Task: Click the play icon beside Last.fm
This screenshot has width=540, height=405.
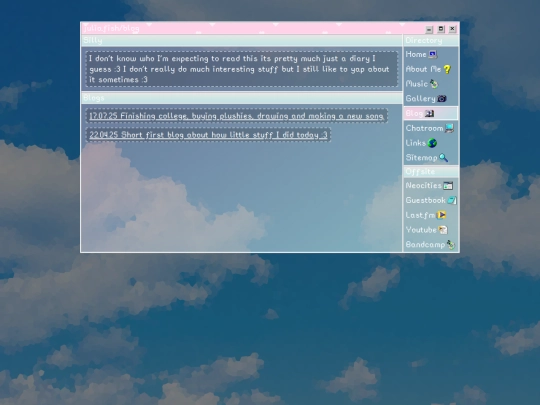Action: coord(442,215)
